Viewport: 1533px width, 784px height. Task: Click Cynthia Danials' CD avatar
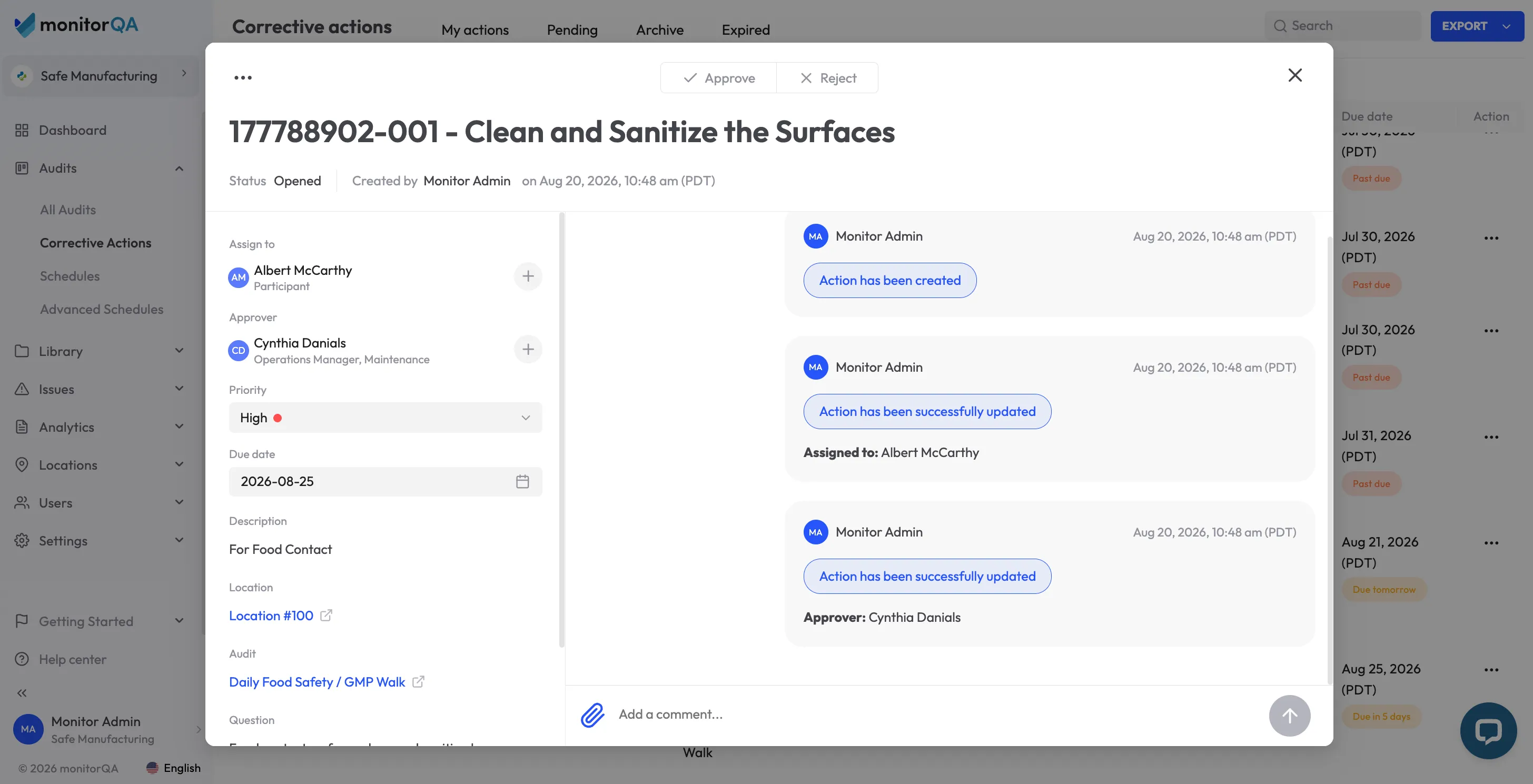239,350
